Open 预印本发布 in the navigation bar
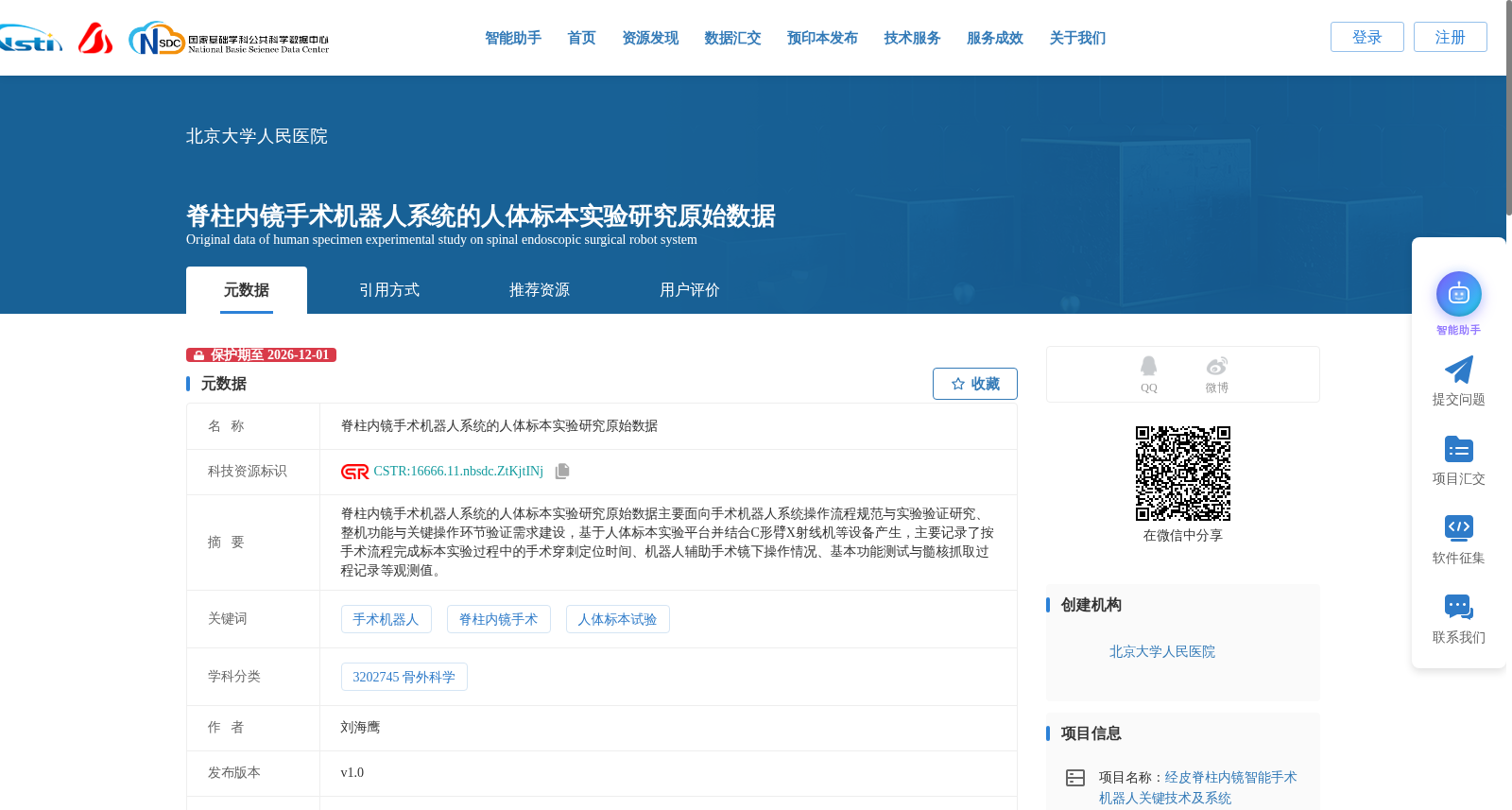The width and height of the screenshot is (1512, 810). pyautogui.click(x=822, y=38)
